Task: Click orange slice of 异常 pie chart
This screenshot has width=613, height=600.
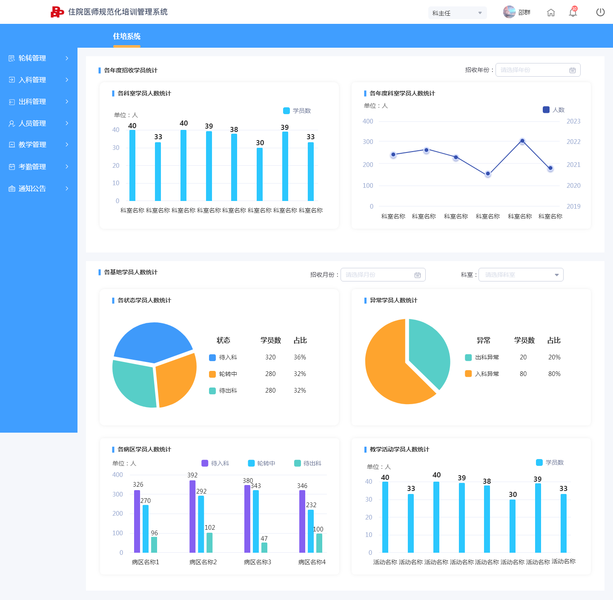Action: coord(389,371)
